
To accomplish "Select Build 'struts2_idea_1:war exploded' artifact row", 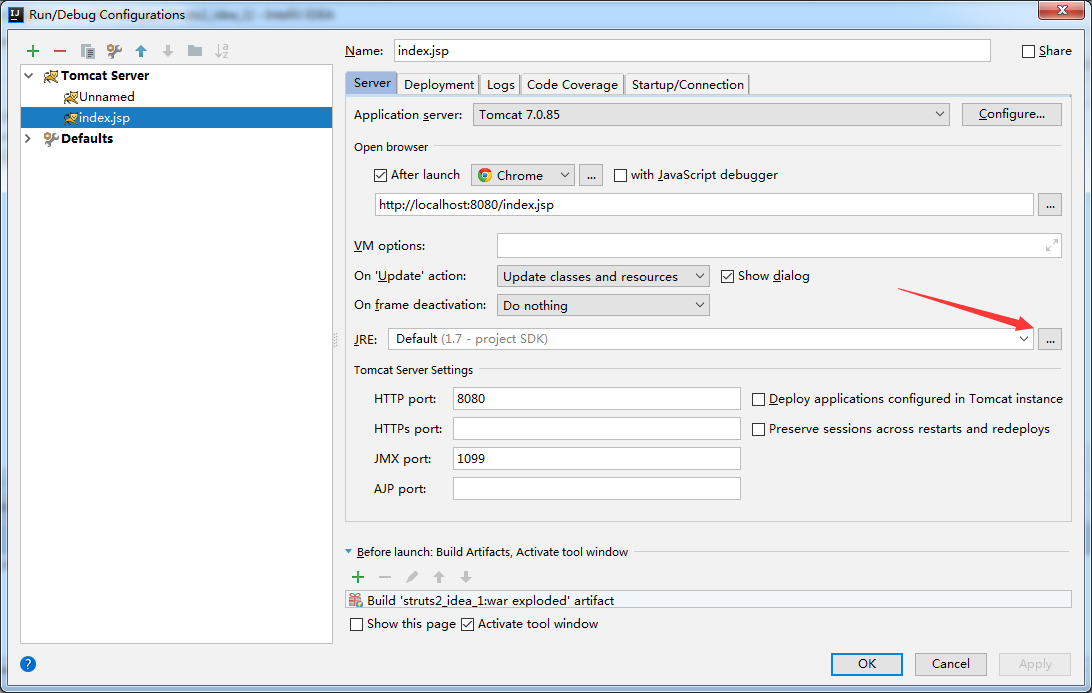I will tap(708, 600).
